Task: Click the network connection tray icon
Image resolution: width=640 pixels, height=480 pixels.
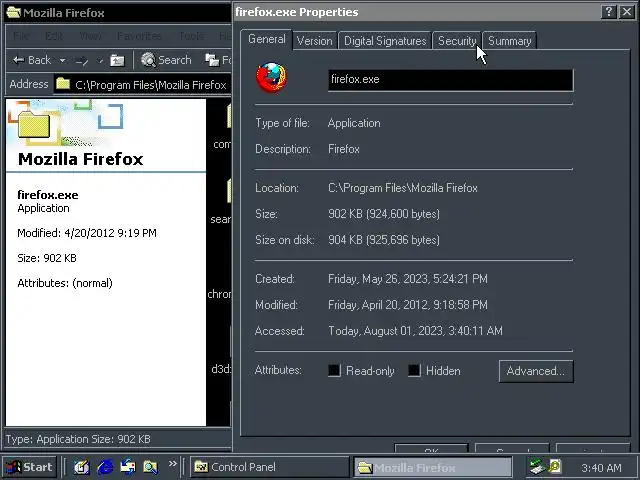Action: (x=536, y=467)
